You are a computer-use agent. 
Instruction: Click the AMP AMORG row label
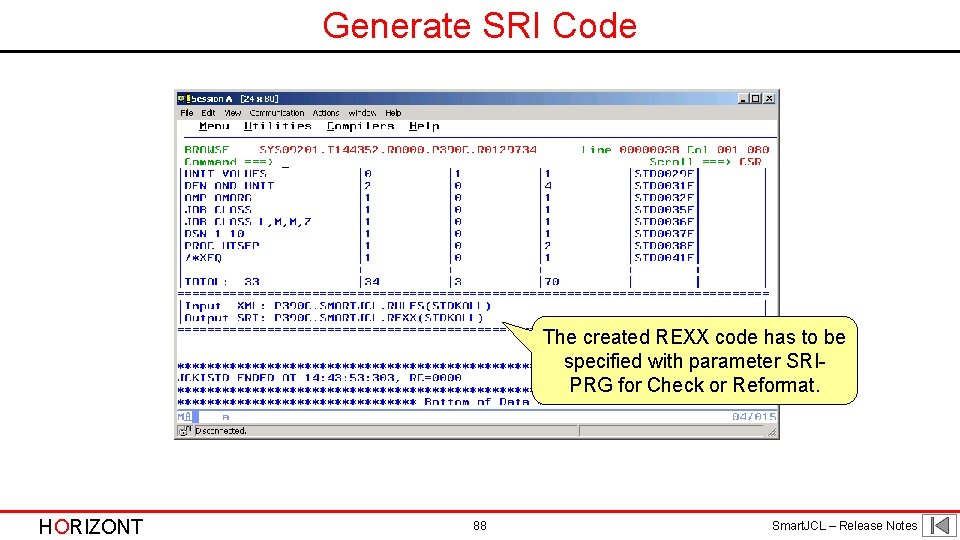[x=218, y=198]
